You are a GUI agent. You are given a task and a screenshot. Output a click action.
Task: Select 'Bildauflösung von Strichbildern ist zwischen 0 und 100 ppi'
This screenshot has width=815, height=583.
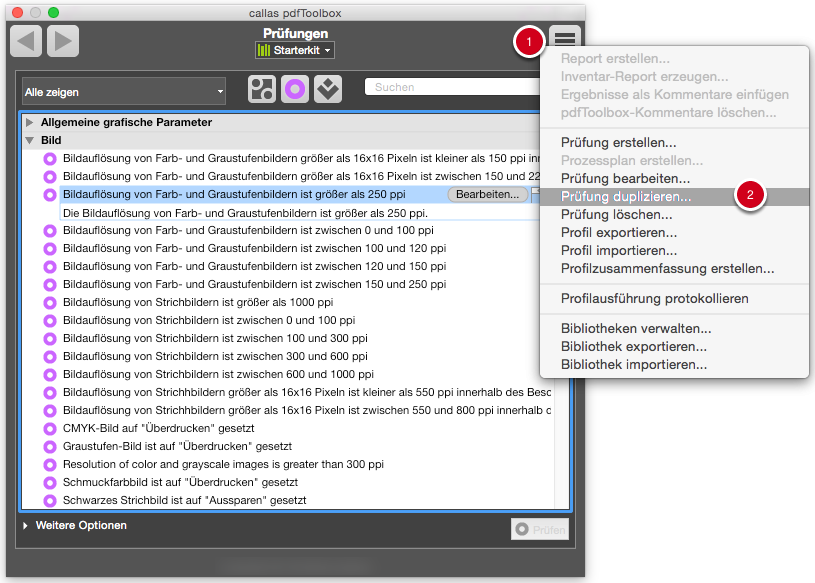click(x=209, y=320)
